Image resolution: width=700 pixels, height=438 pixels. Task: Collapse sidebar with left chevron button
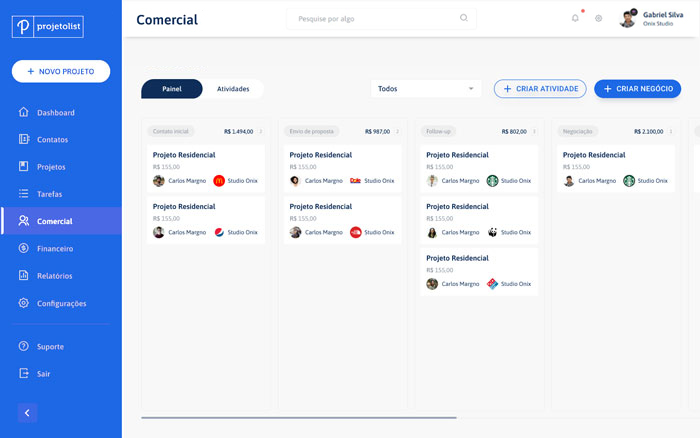pos(28,412)
